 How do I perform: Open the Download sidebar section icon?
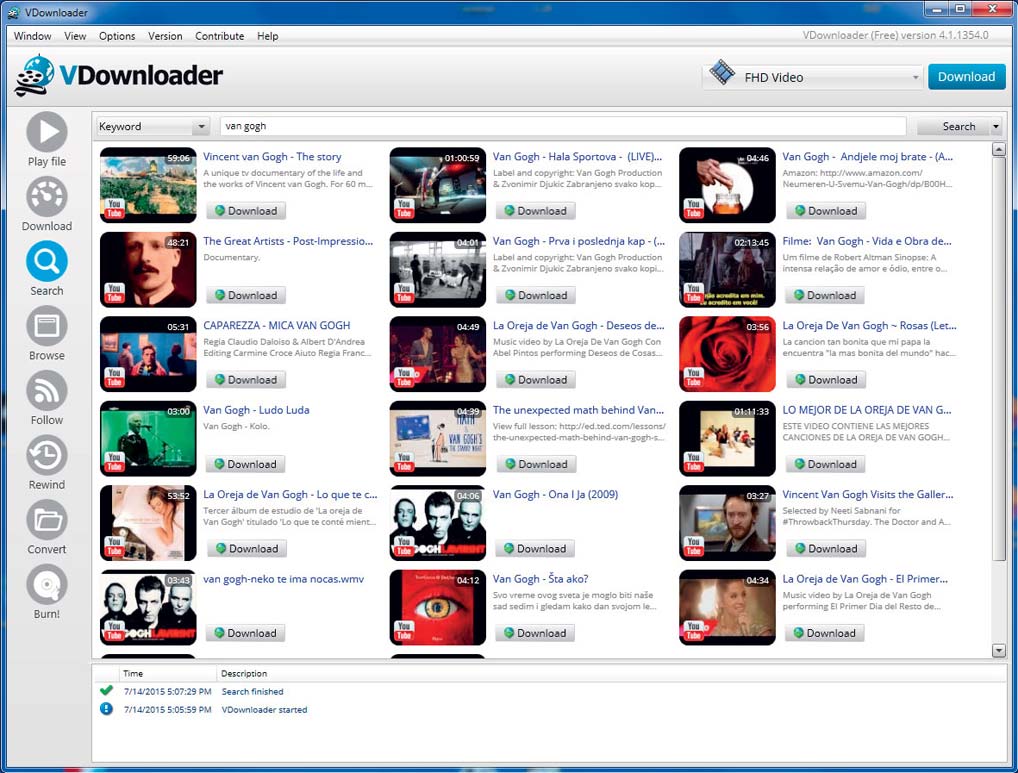(x=47, y=196)
